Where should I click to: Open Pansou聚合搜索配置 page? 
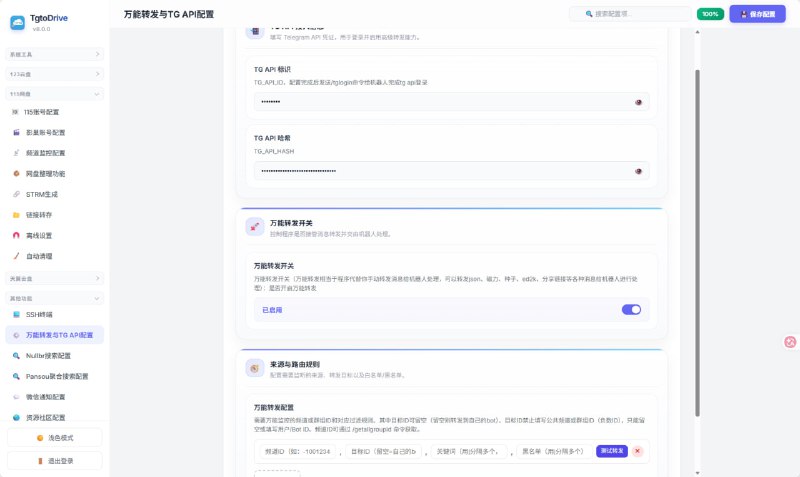point(55,376)
